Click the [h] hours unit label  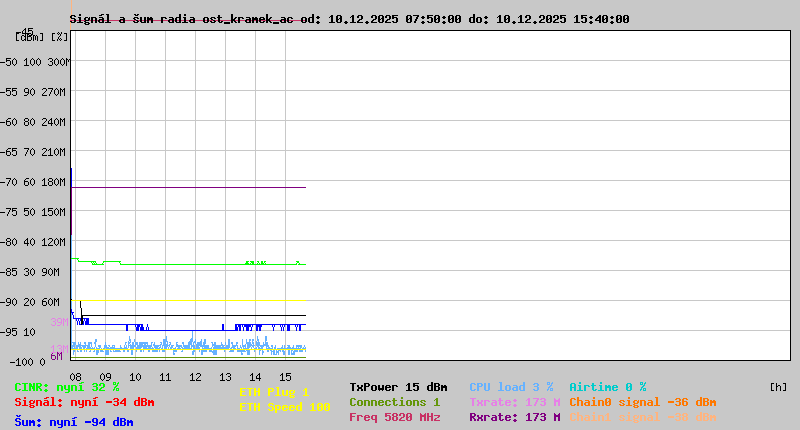778,387
